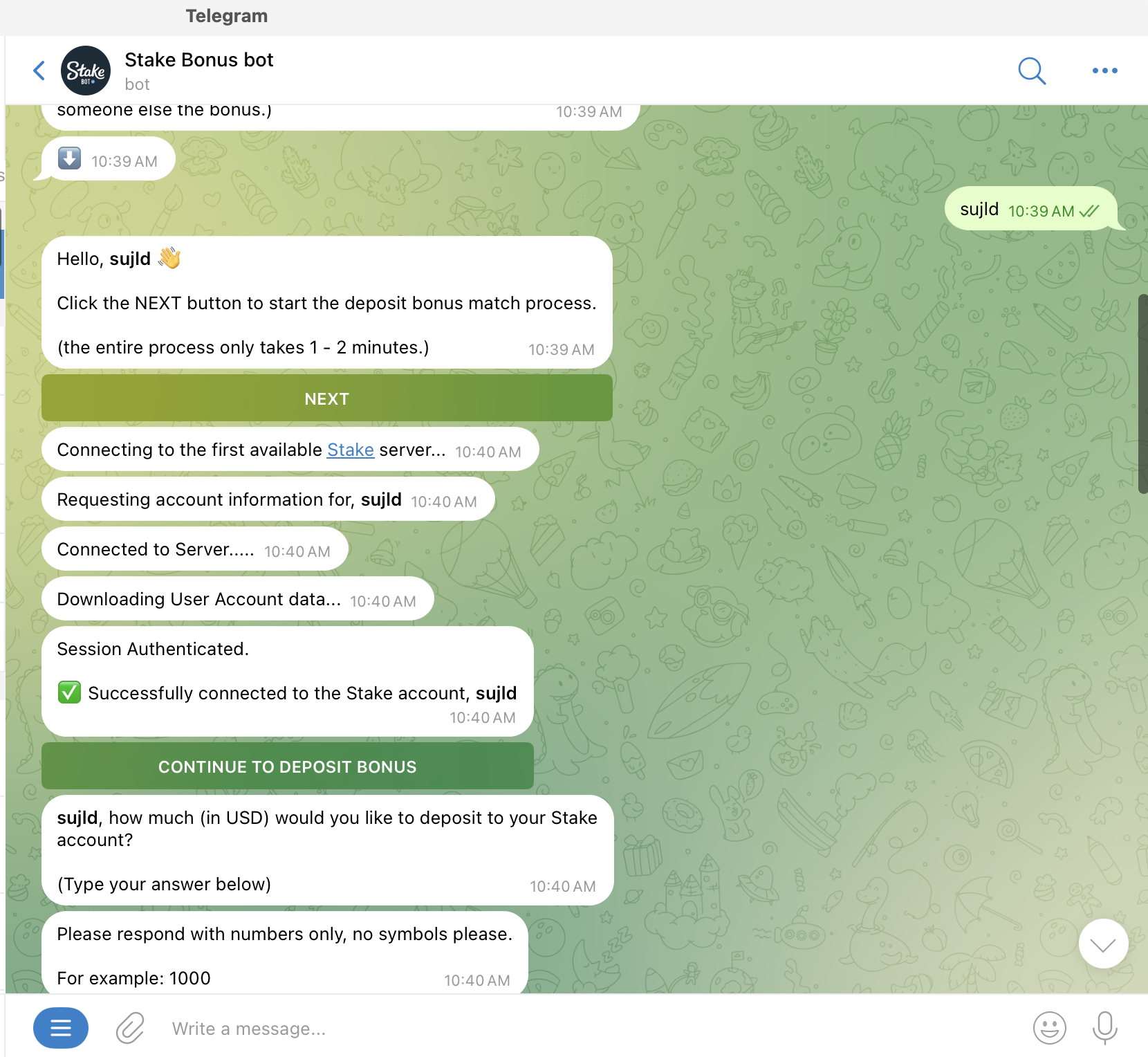The height and width of the screenshot is (1057, 1148).
Task: Select the sent message sujld bubble
Action: (1031, 209)
